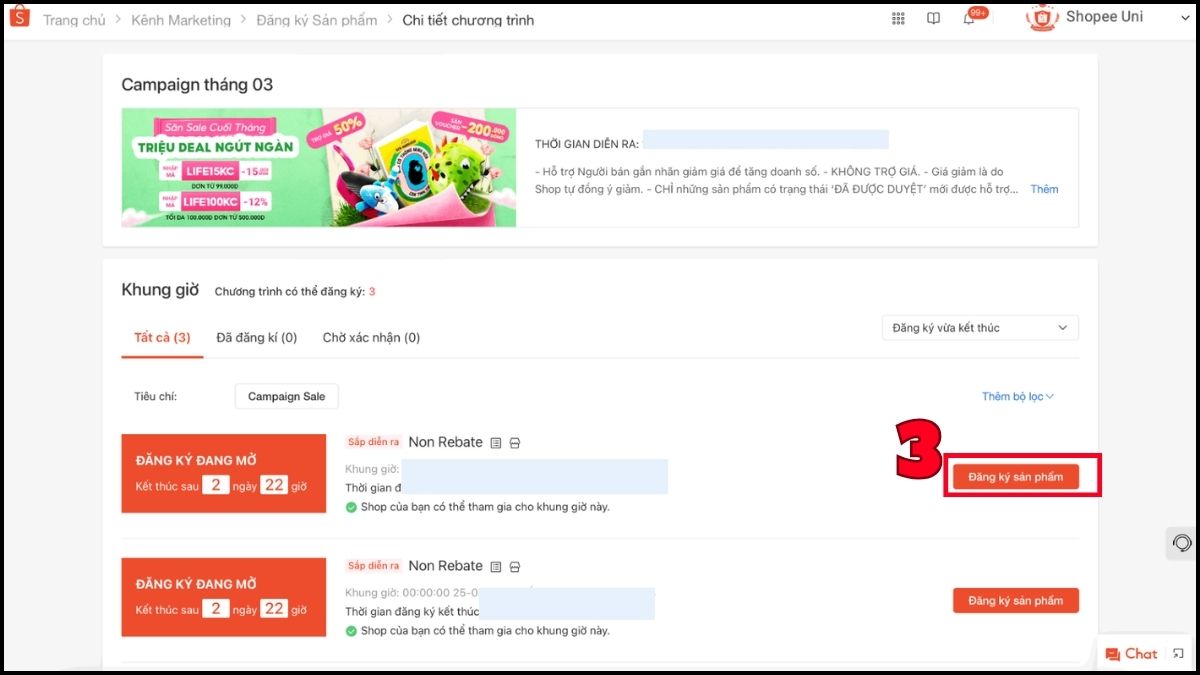Select the 'Campaign Sale' criteria chip

tap(287, 397)
